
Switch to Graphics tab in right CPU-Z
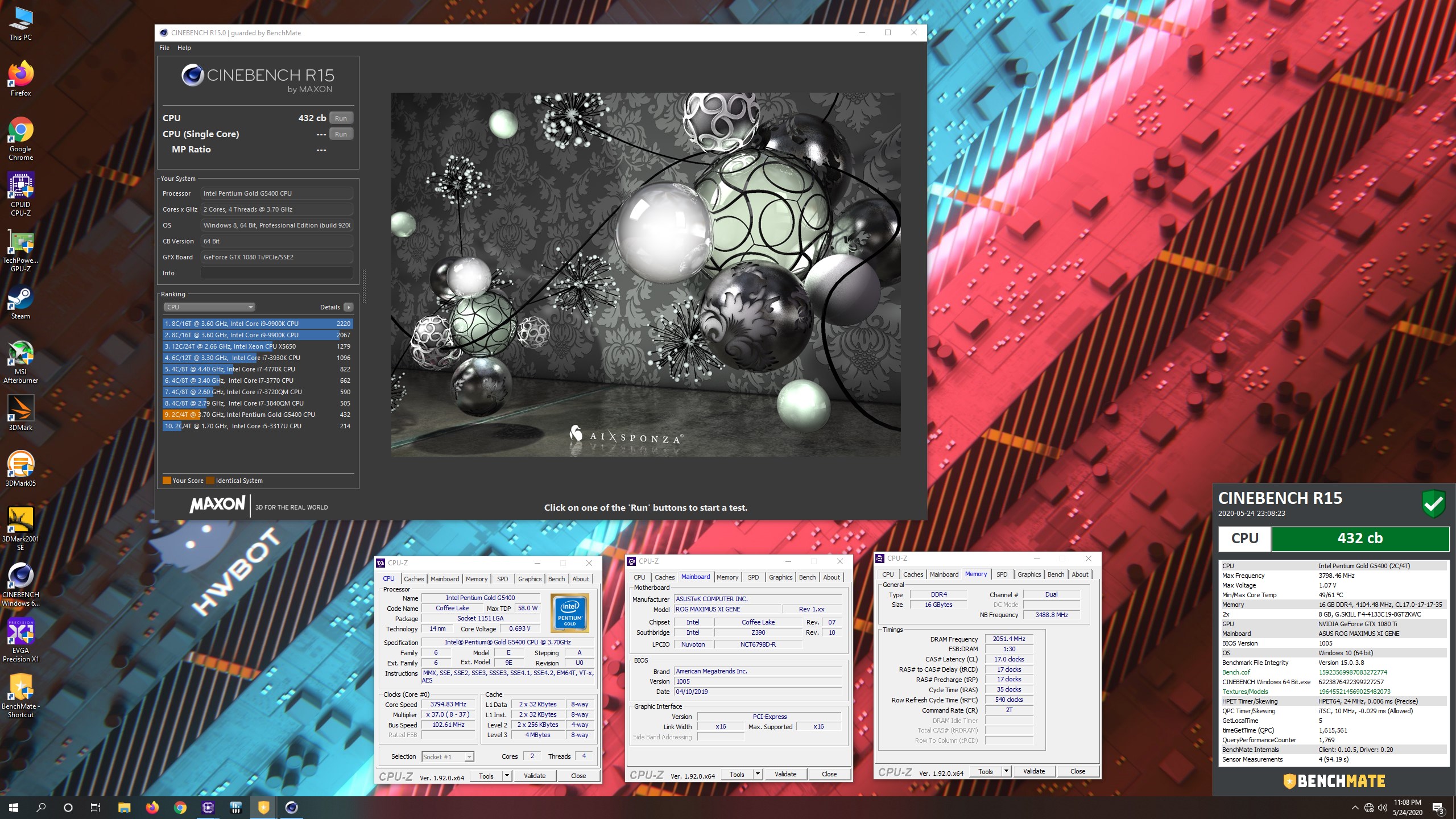point(1029,574)
